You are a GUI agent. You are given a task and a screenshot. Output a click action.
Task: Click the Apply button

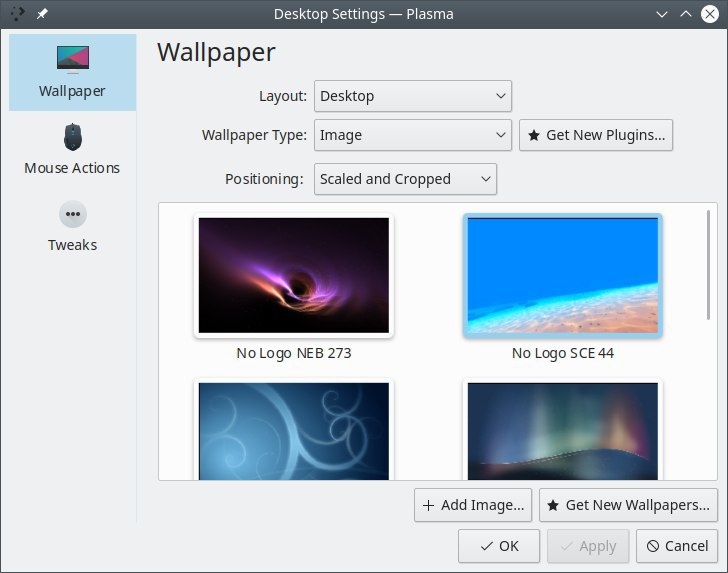click(588, 546)
